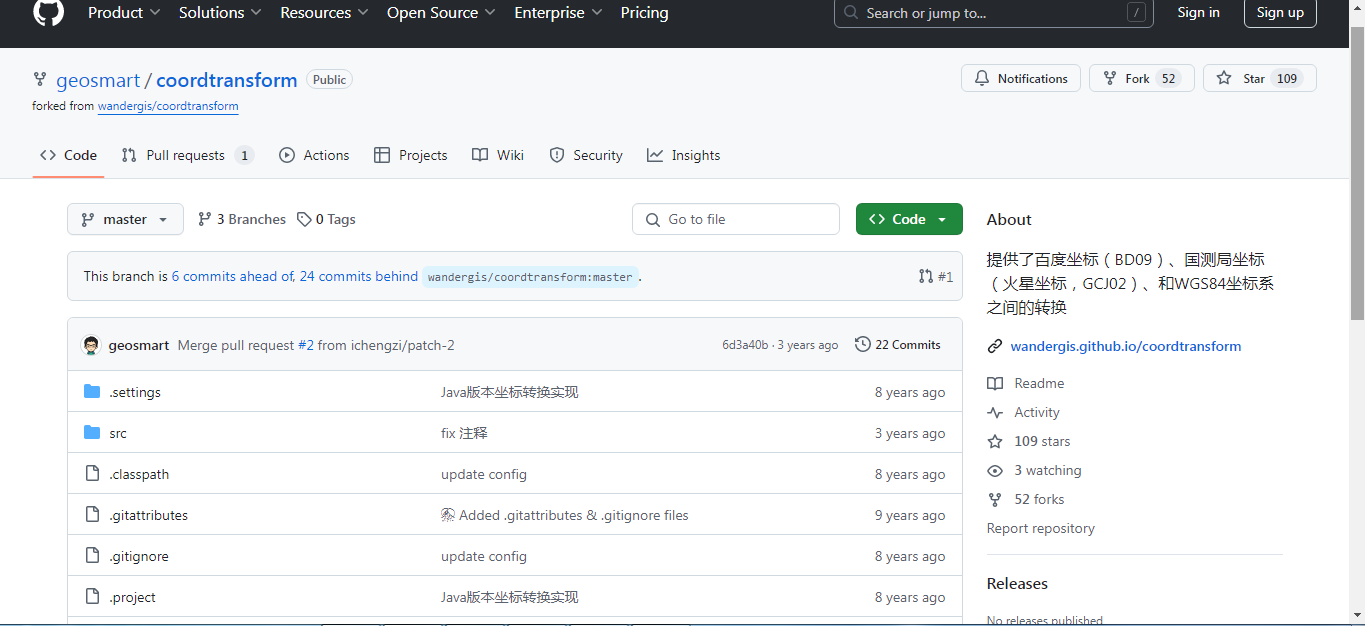The width and height of the screenshot is (1365, 626).
Task: Click the .gitignore file icon
Action: point(92,555)
